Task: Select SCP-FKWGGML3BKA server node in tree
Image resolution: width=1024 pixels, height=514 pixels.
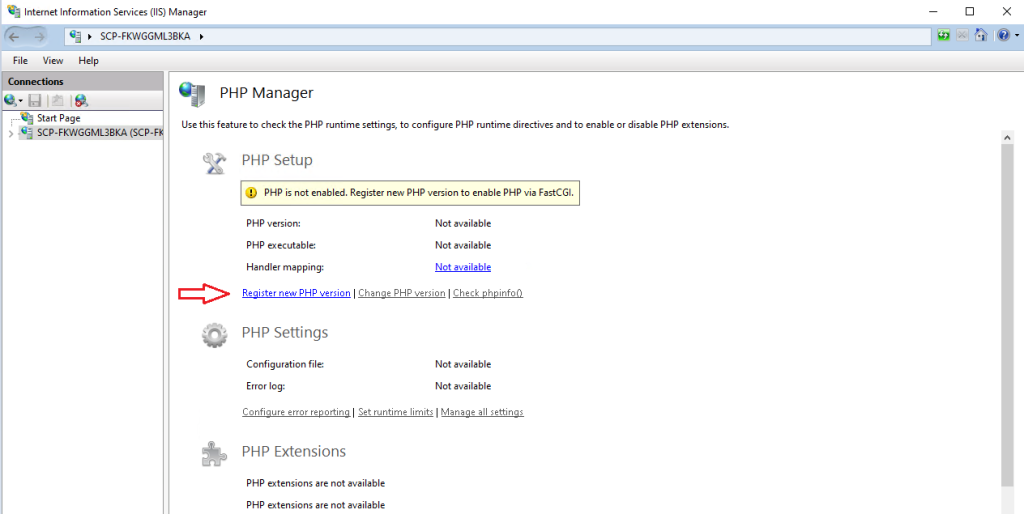Action: point(100,133)
